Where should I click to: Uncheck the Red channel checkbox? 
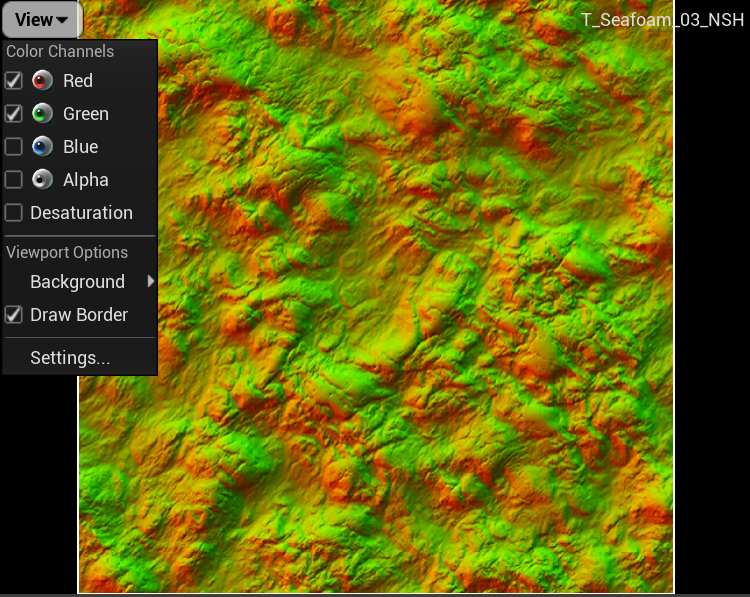(14, 81)
